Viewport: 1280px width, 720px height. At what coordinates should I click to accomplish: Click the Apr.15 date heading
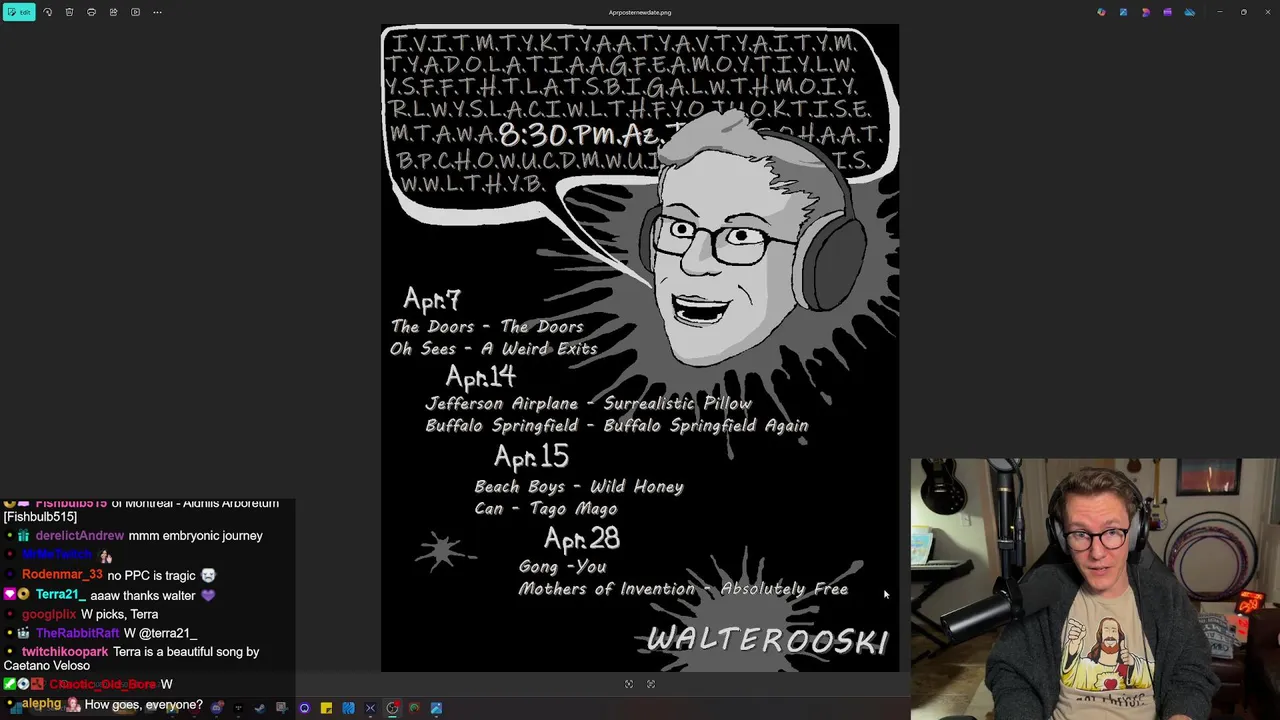tap(531, 457)
